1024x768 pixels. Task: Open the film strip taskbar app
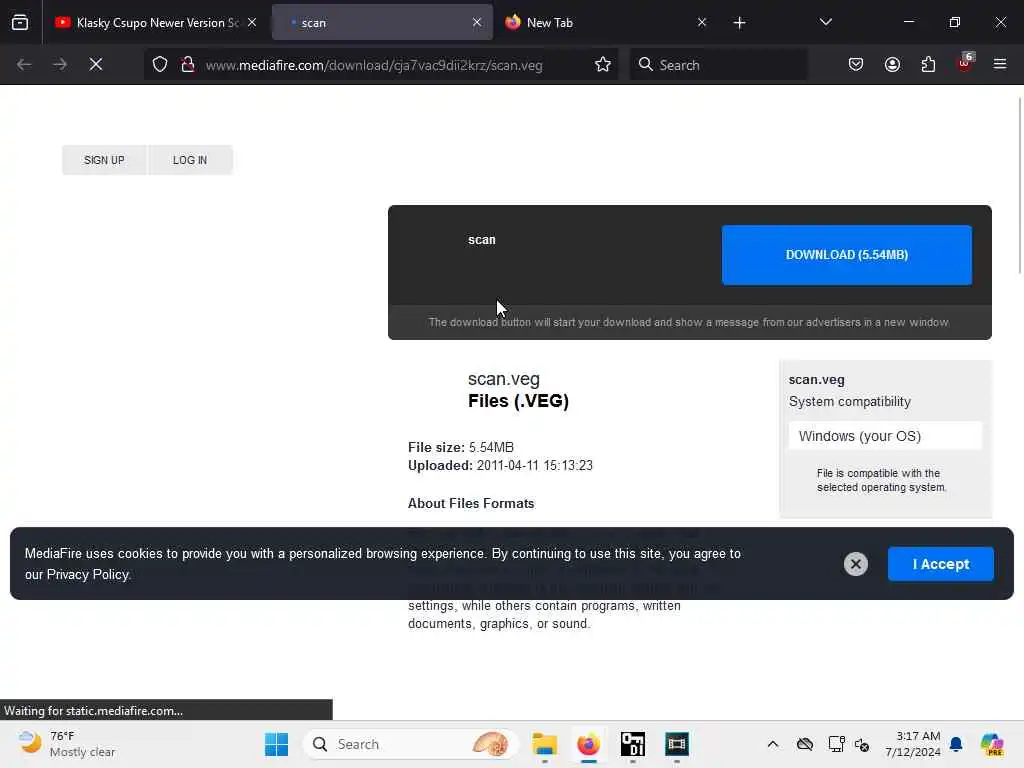677,744
